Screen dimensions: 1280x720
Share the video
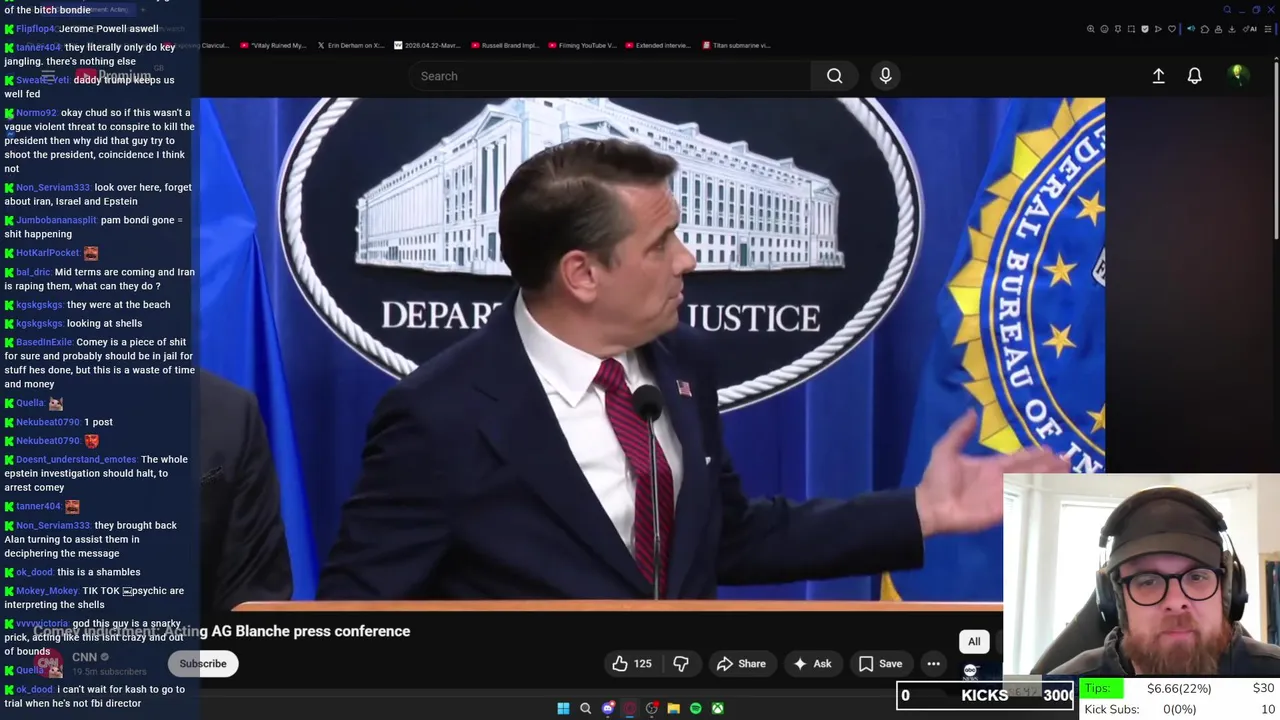(741, 663)
